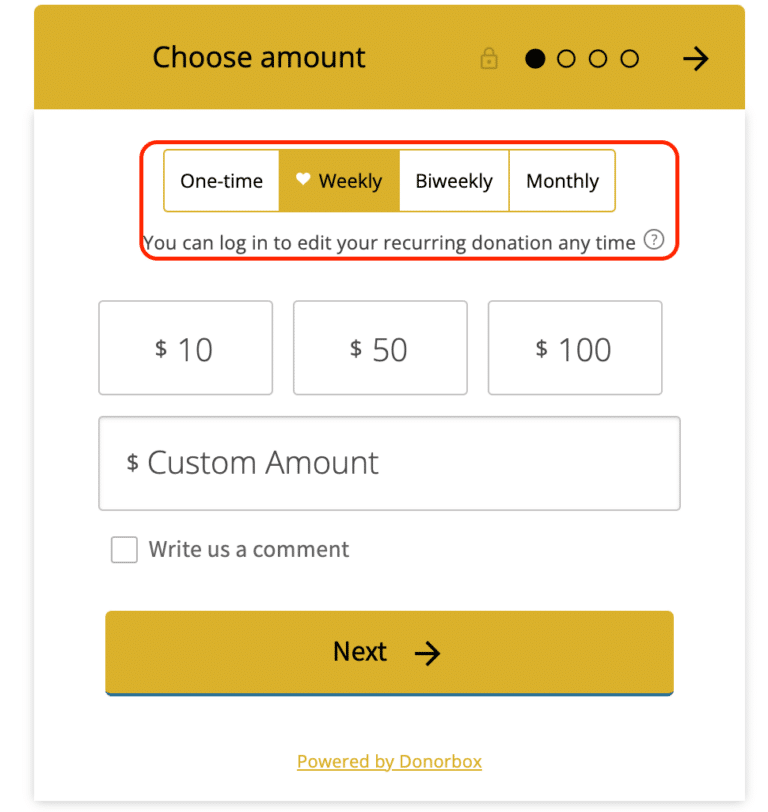
Task: Jump to the second step dot
Action: point(566,59)
